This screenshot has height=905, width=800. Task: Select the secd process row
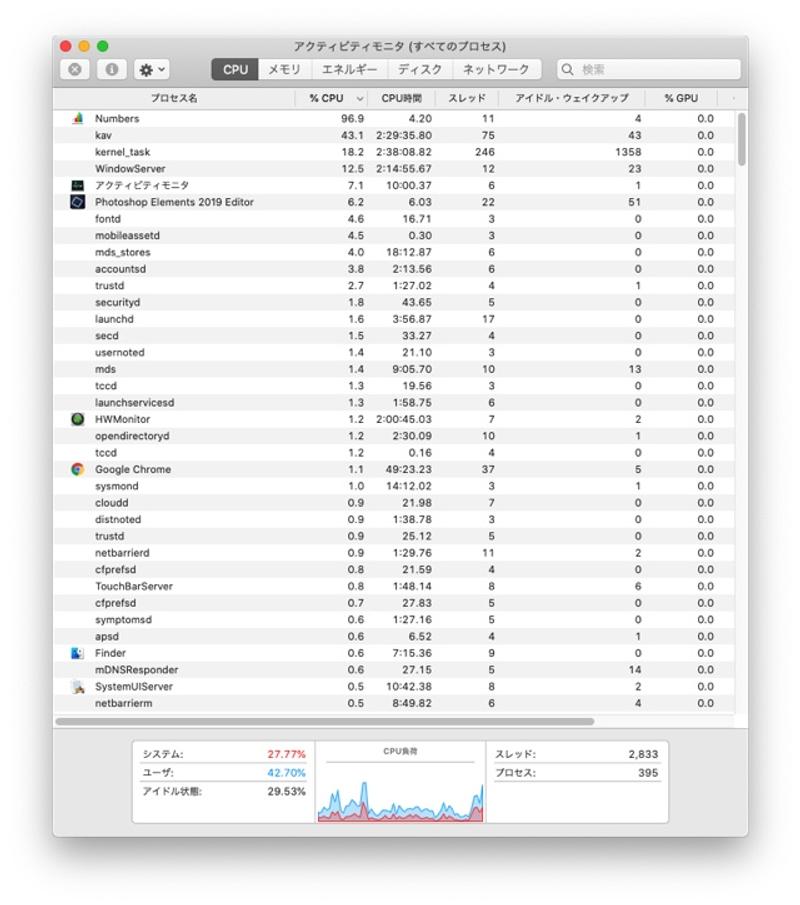[x=394, y=336]
